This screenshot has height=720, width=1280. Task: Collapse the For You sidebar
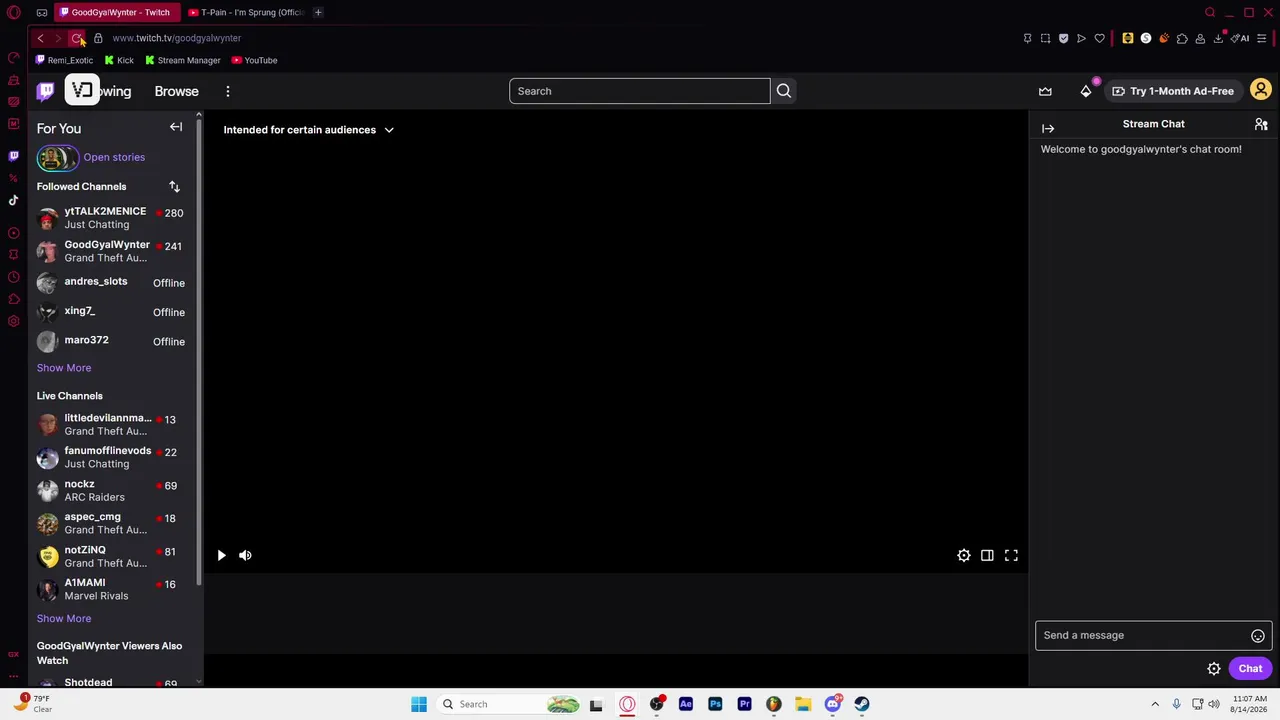click(x=176, y=127)
